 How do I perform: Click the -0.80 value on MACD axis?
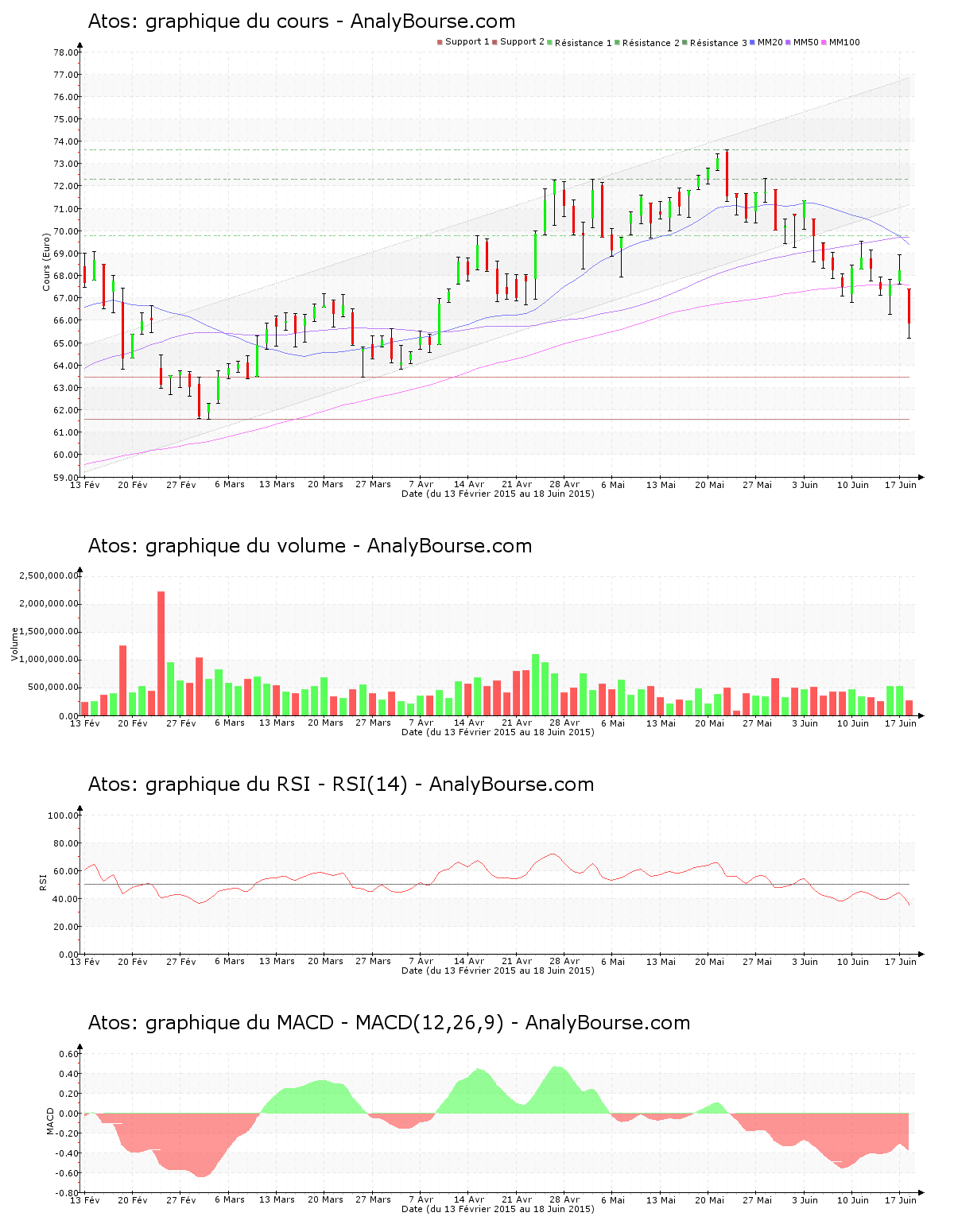tap(68, 1193)
